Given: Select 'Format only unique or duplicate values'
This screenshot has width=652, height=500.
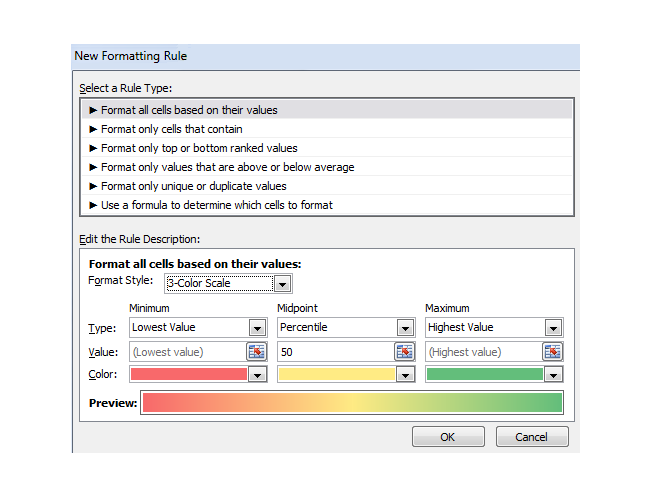Looking at the screenshot, I should tap(327, 186).
